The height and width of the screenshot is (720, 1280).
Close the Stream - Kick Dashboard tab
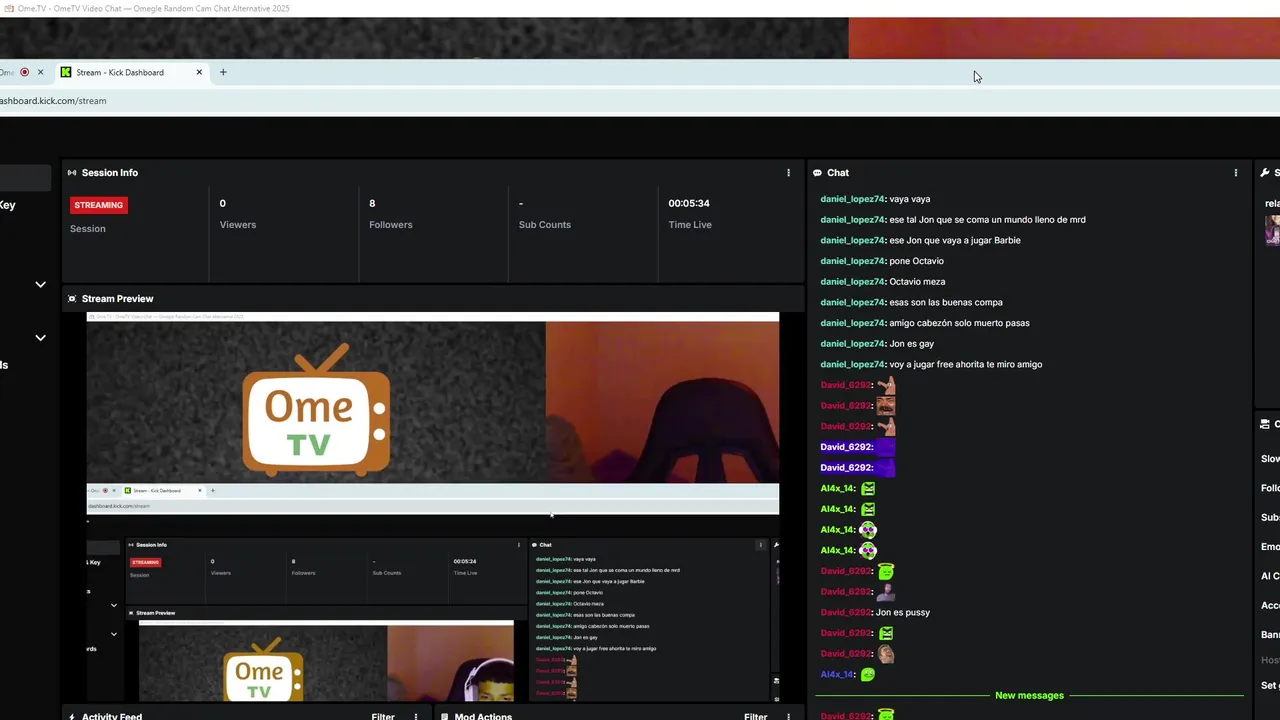point(199,72)
